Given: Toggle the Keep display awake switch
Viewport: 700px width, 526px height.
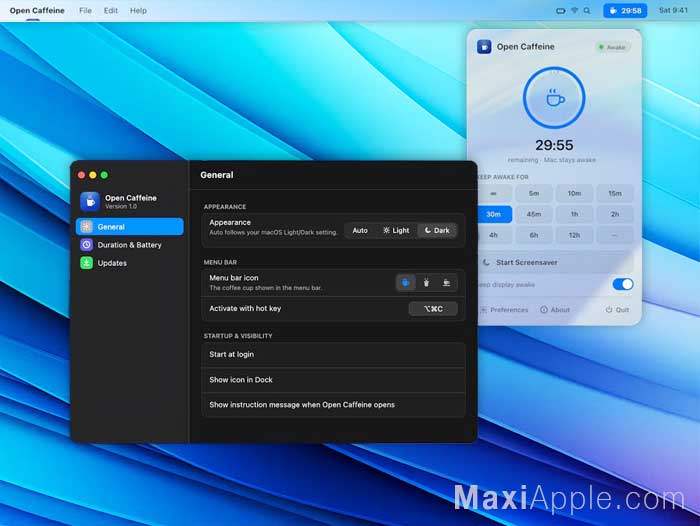Looking at the screenshot, I should pos(623,284).
